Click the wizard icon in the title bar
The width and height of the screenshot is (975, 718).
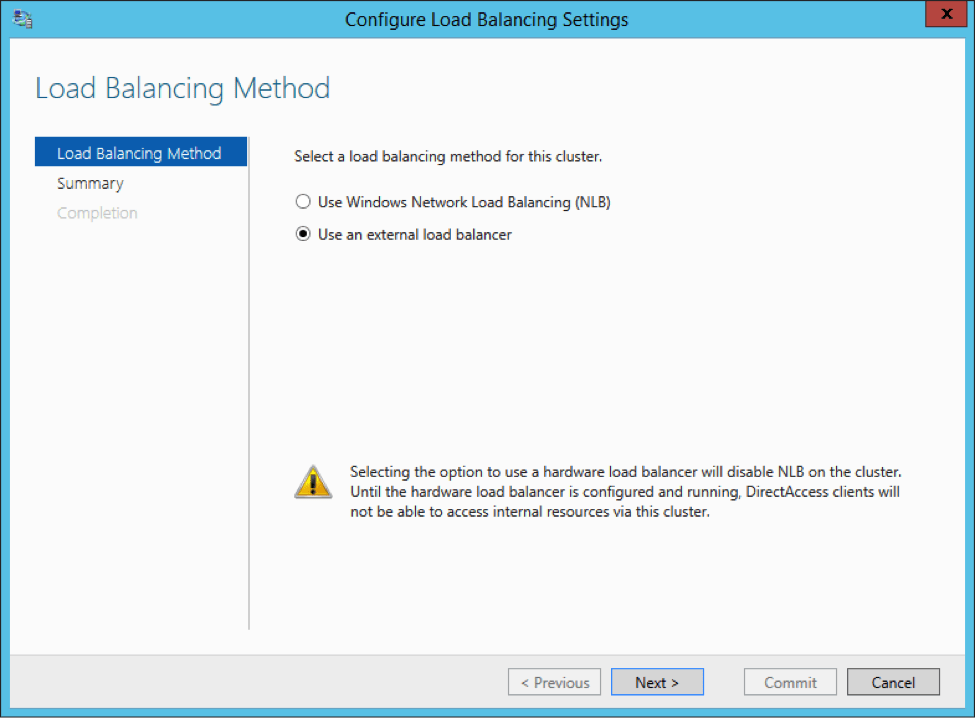(21, 19)
